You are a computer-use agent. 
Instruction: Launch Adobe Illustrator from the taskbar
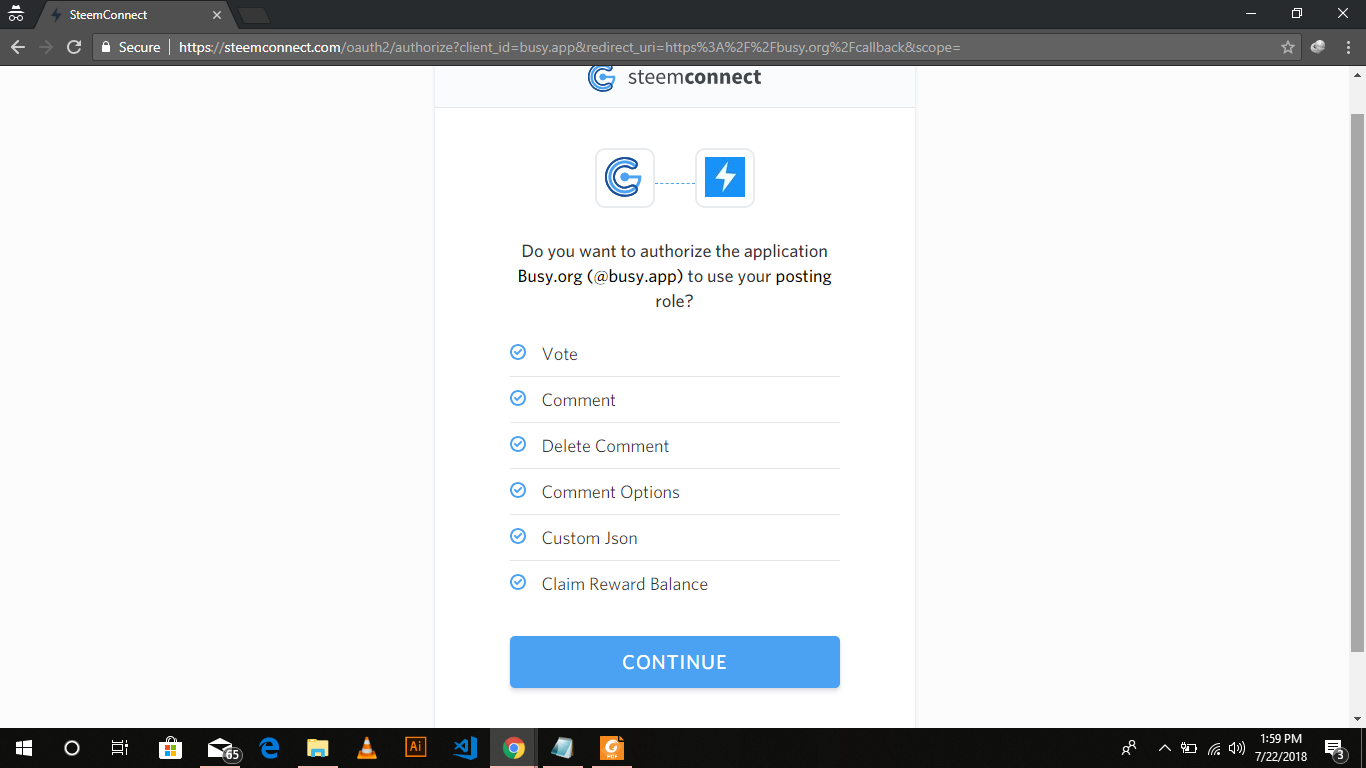click(416, 748)
